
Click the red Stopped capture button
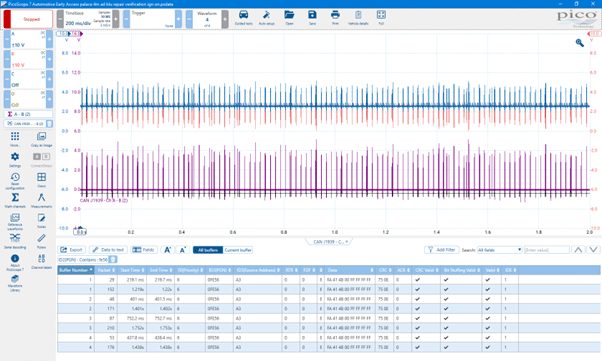(28, 19)
